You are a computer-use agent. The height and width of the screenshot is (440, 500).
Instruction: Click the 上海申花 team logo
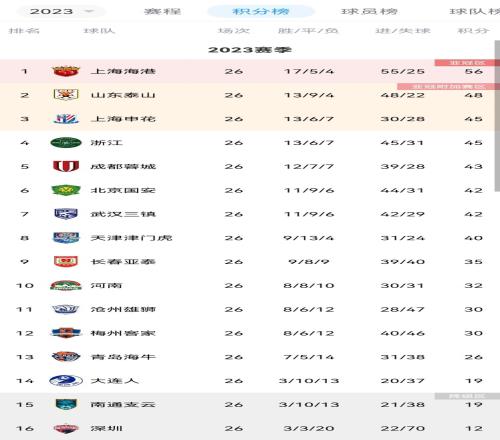66,119
